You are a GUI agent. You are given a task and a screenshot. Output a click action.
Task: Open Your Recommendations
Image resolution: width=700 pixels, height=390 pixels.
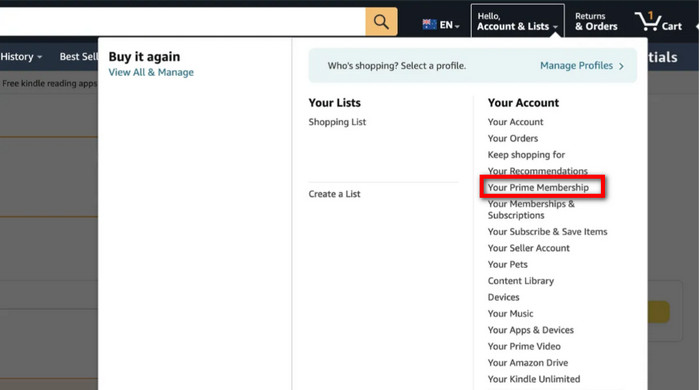coord(538,171)
